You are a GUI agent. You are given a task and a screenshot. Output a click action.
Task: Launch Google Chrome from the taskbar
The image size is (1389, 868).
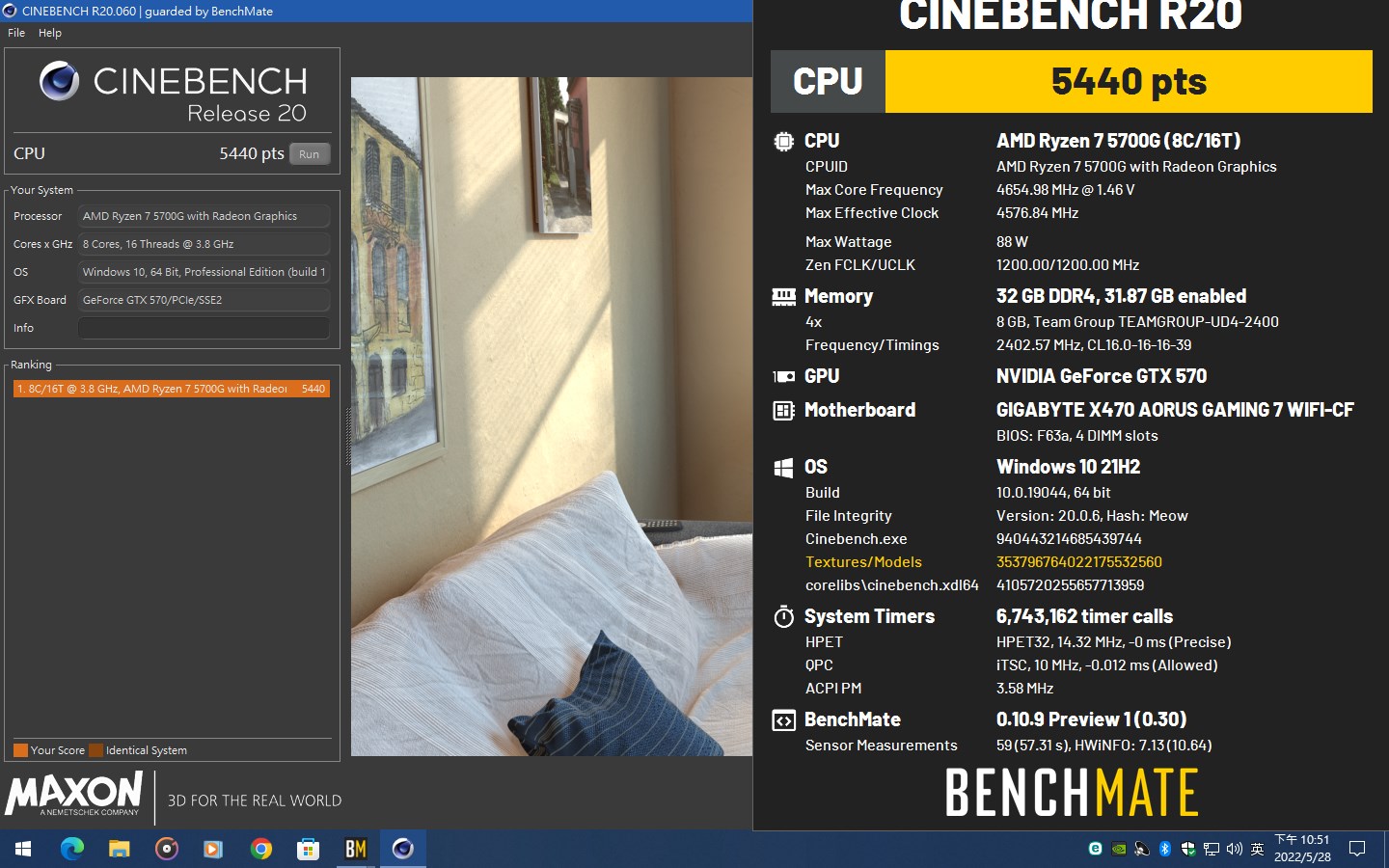(x=260, y=849)
